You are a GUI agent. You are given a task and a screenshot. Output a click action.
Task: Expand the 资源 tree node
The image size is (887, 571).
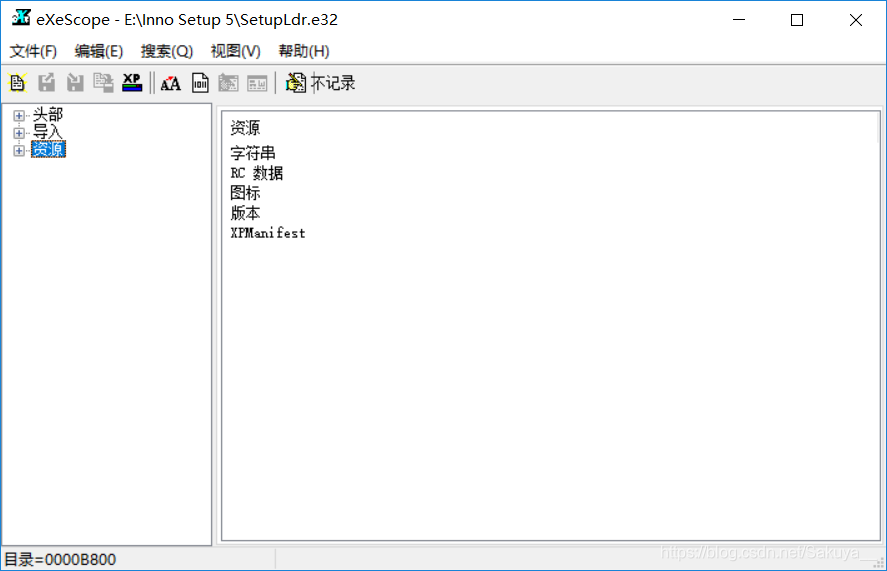coord(19,151)
